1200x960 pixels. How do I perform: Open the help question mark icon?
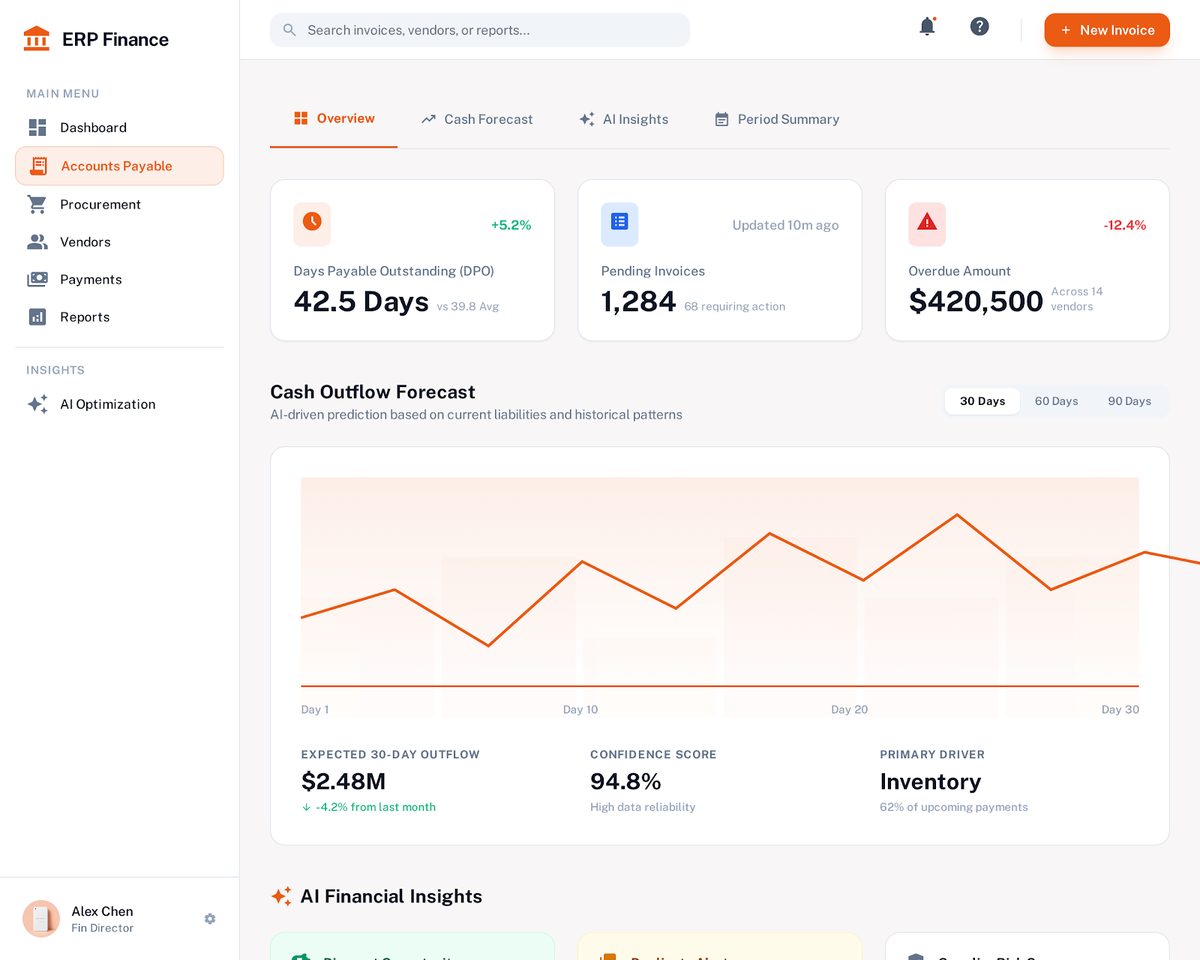pyautogui.click(x=980, y=27)
